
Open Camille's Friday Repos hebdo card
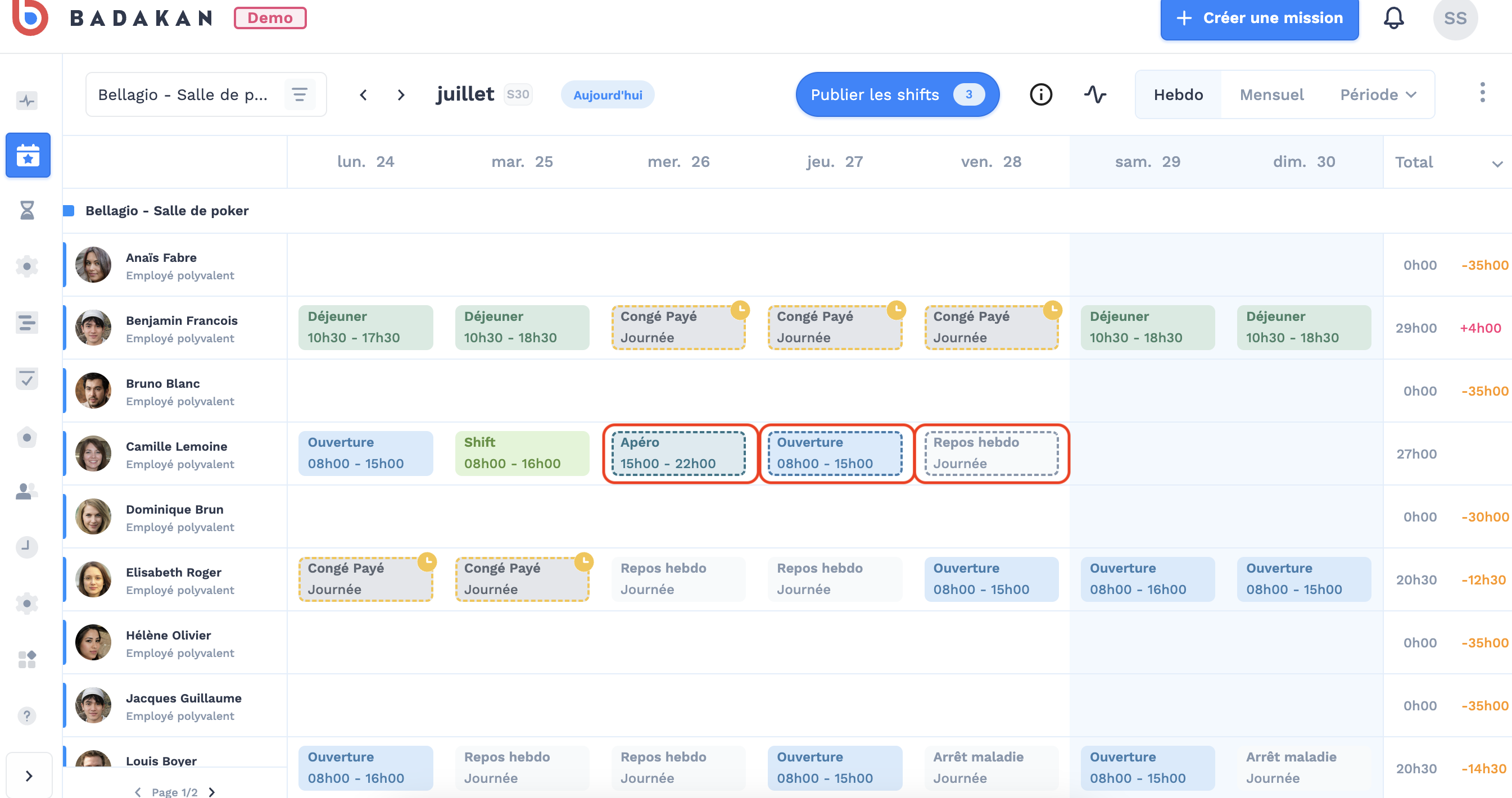(x=991, y=453)
